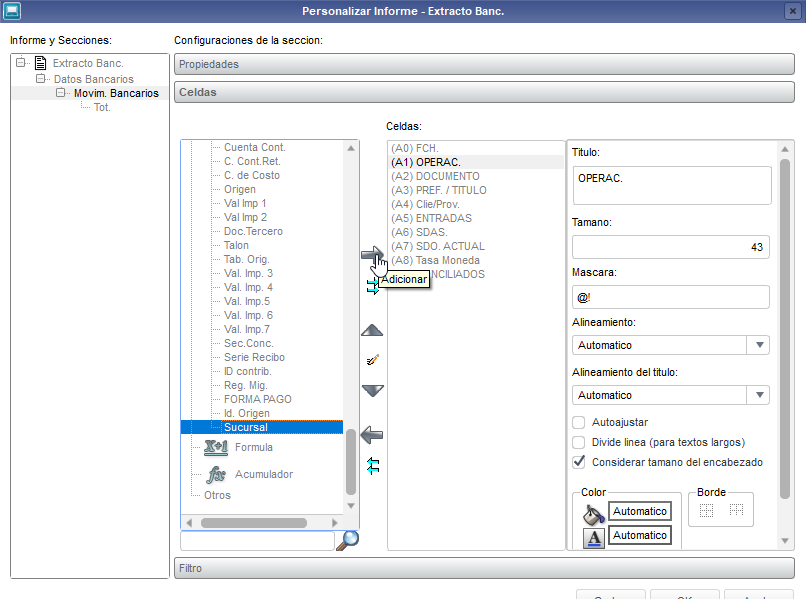Uncheck Considerar tamano del encabezado
Viewport: 806px width, 599px height.
[579, 462]
